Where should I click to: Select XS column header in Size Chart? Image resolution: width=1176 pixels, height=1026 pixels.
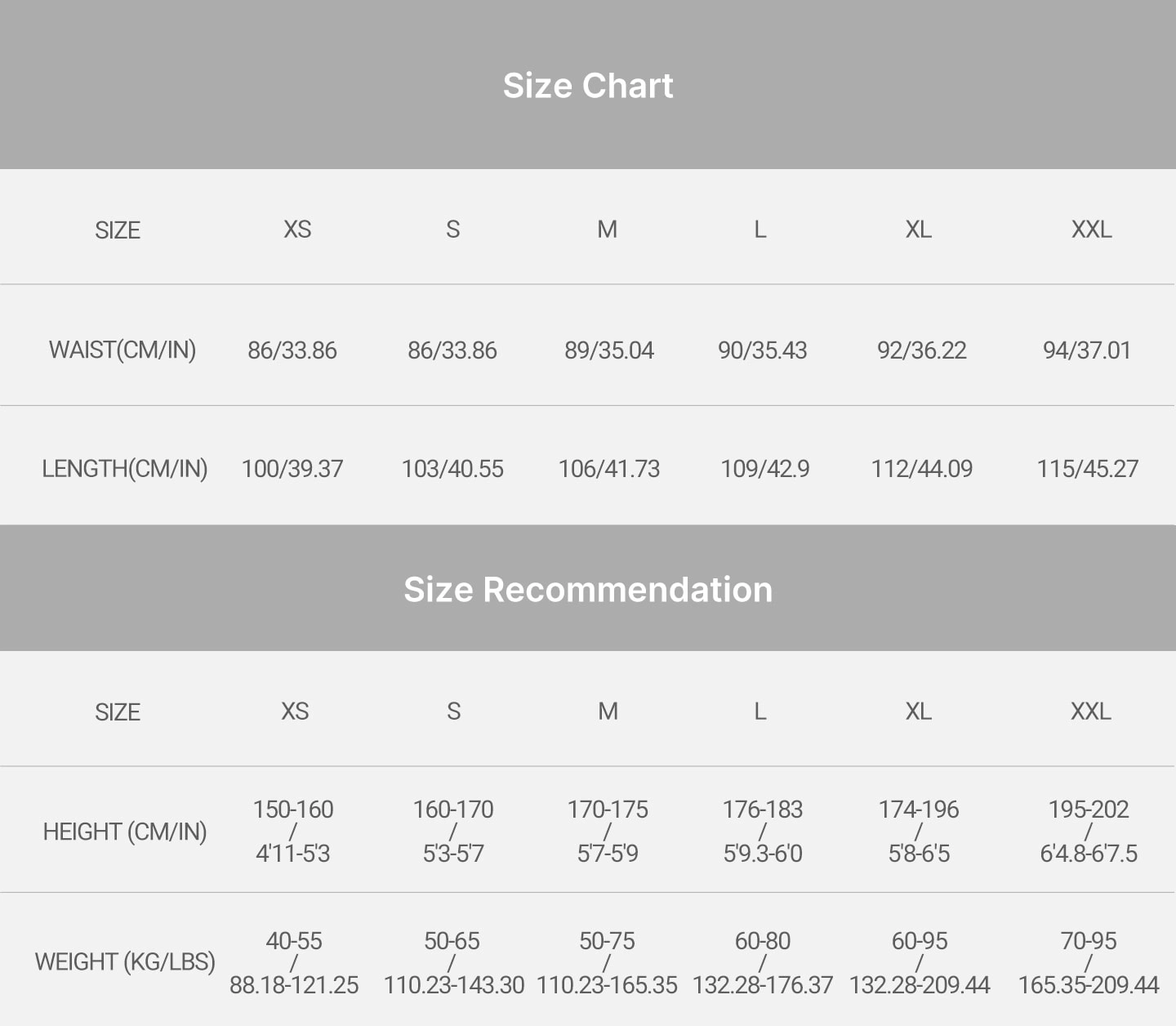pos(297,230)
